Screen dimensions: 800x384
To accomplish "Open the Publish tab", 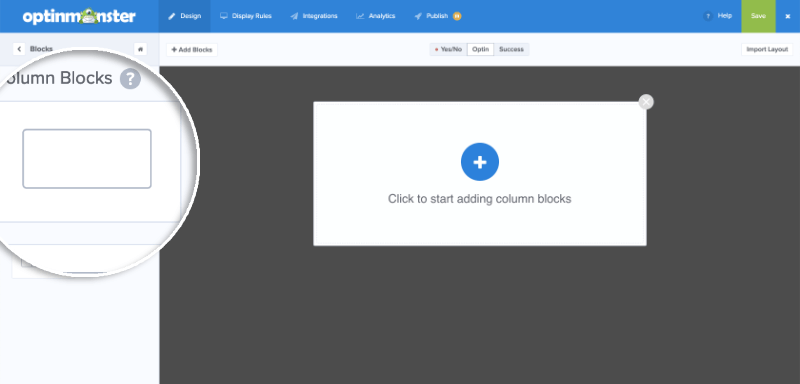I will coord(432,16).
